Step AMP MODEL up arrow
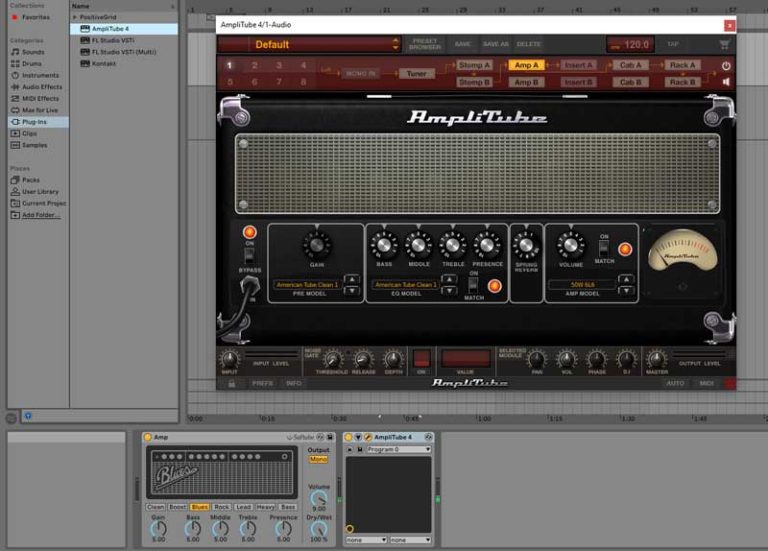 click(626, 280)
